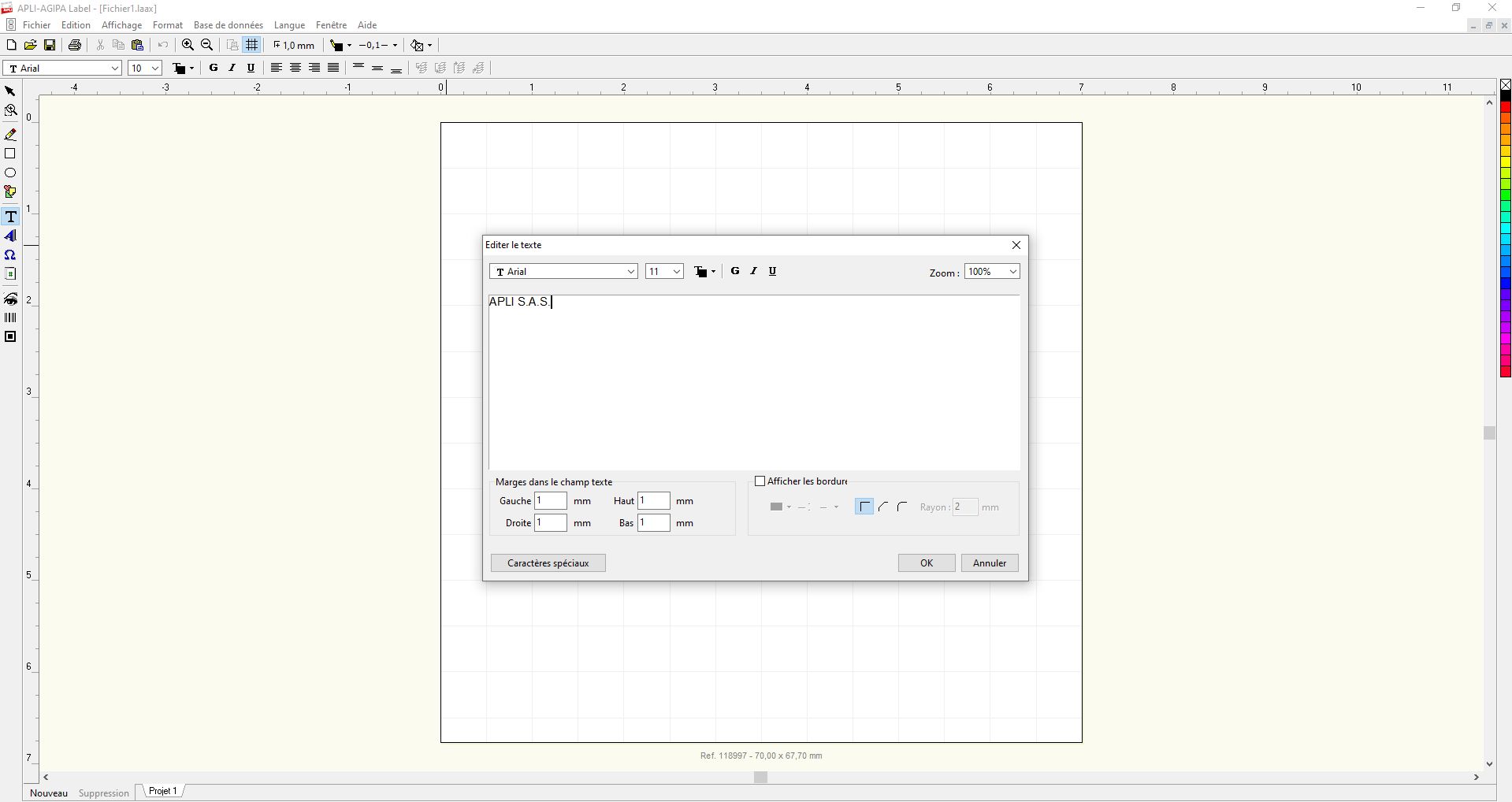Click the Omega special symbol tool

coord(10,255)
